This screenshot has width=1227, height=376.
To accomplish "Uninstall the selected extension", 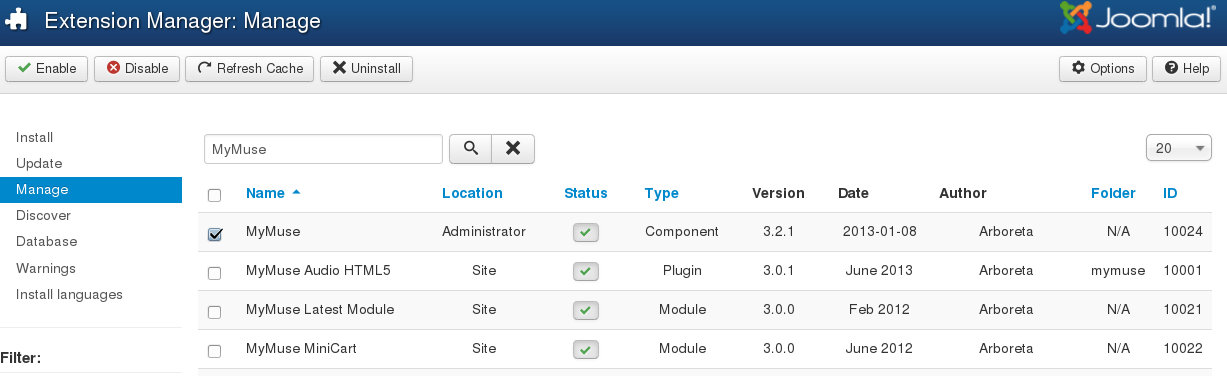I will point(366,69).
